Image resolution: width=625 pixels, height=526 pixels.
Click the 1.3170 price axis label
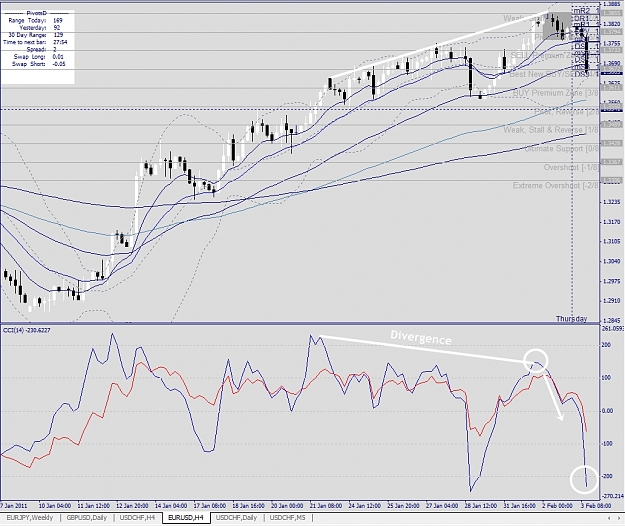pyautogui.click(x=612, y=222)
